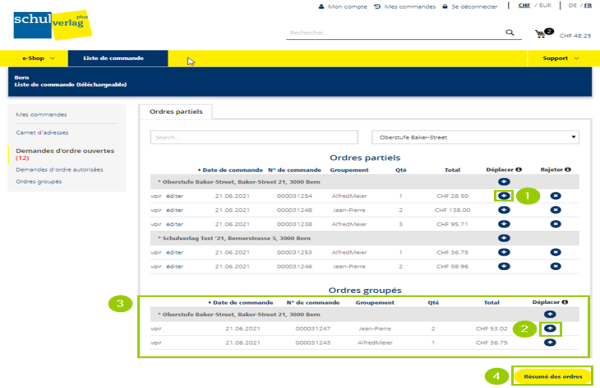The image size is (600, 388).
Task: Reject order 000031246
Action: (x=556, y=266)
